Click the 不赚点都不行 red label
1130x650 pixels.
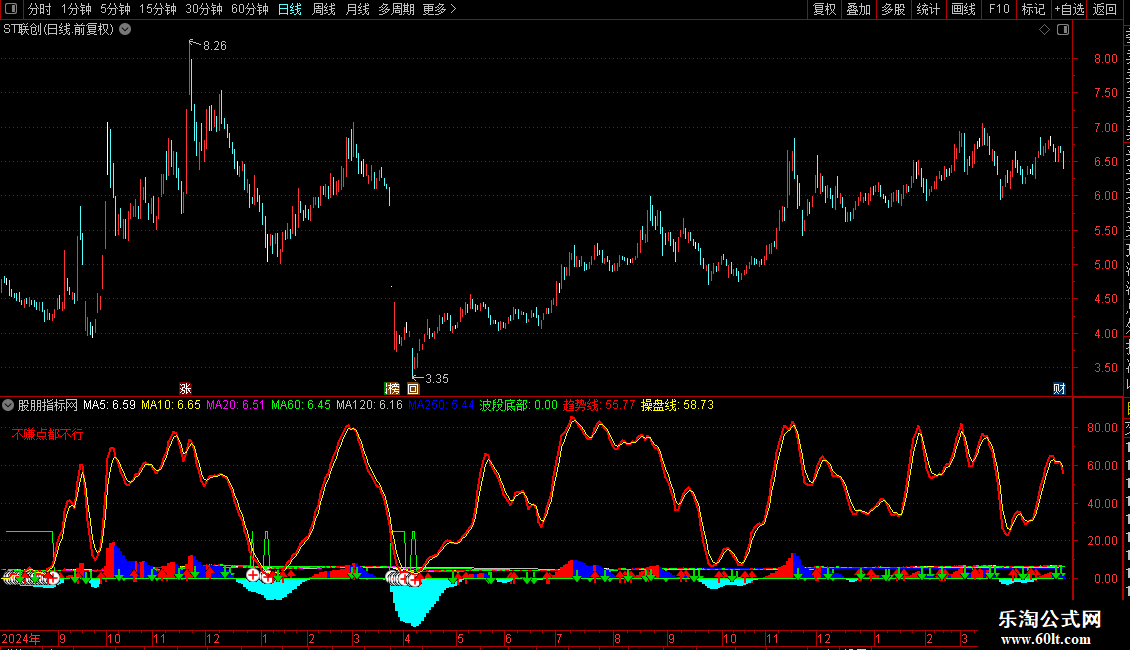coord(48,434)
